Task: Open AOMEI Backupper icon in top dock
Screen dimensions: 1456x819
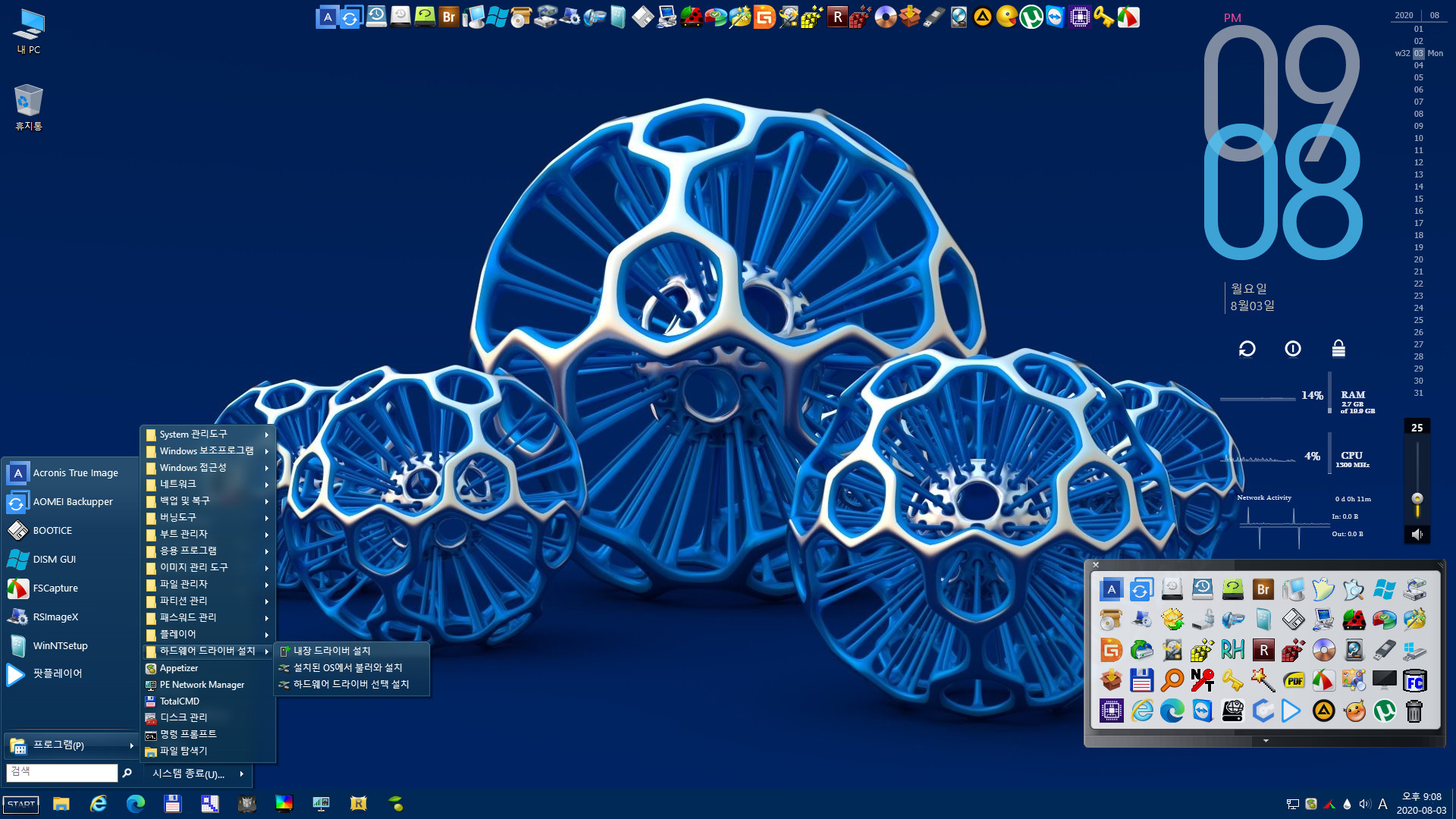Action: [350, 17]
